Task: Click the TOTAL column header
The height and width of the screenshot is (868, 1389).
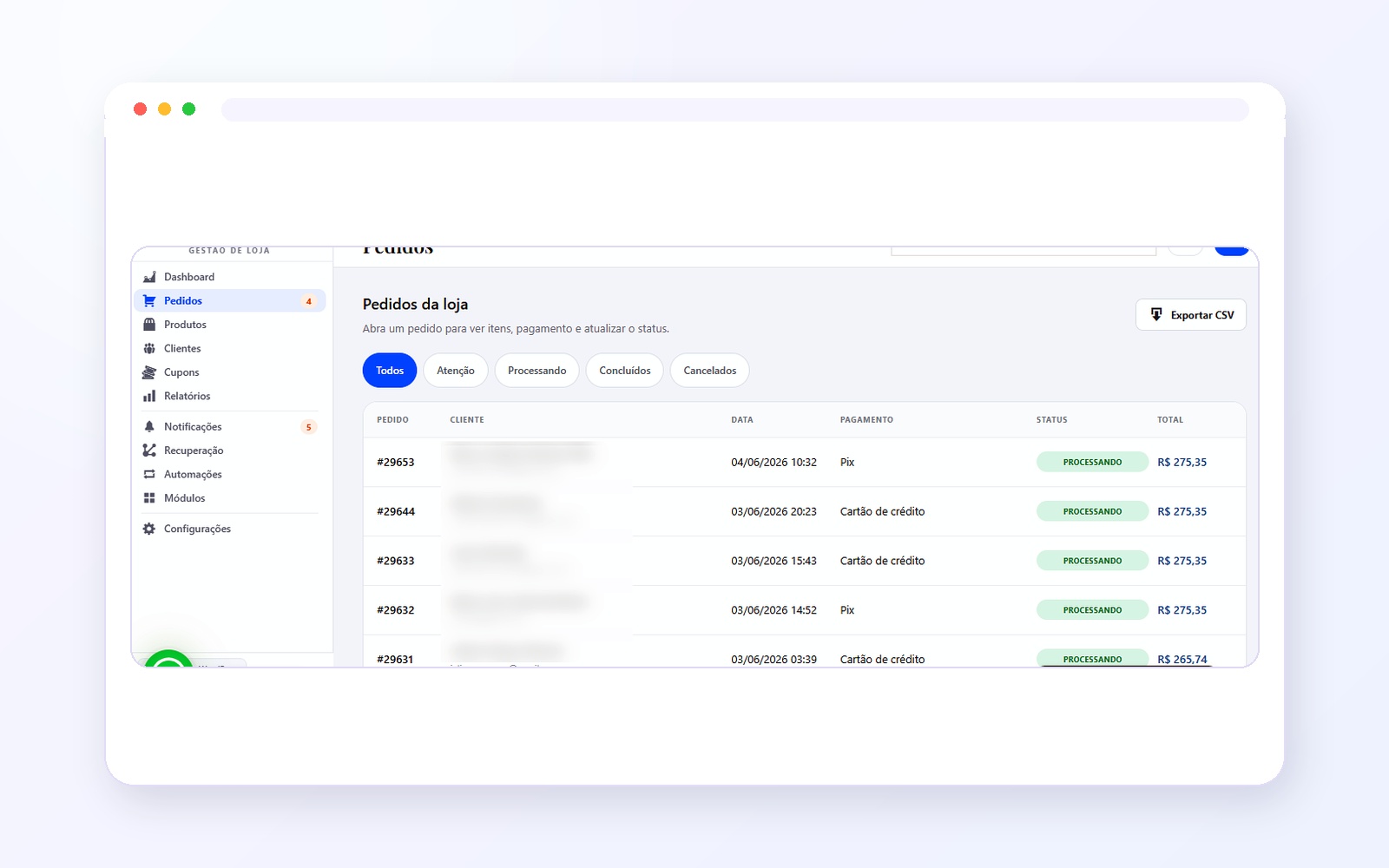Action: click(1170, 420)
